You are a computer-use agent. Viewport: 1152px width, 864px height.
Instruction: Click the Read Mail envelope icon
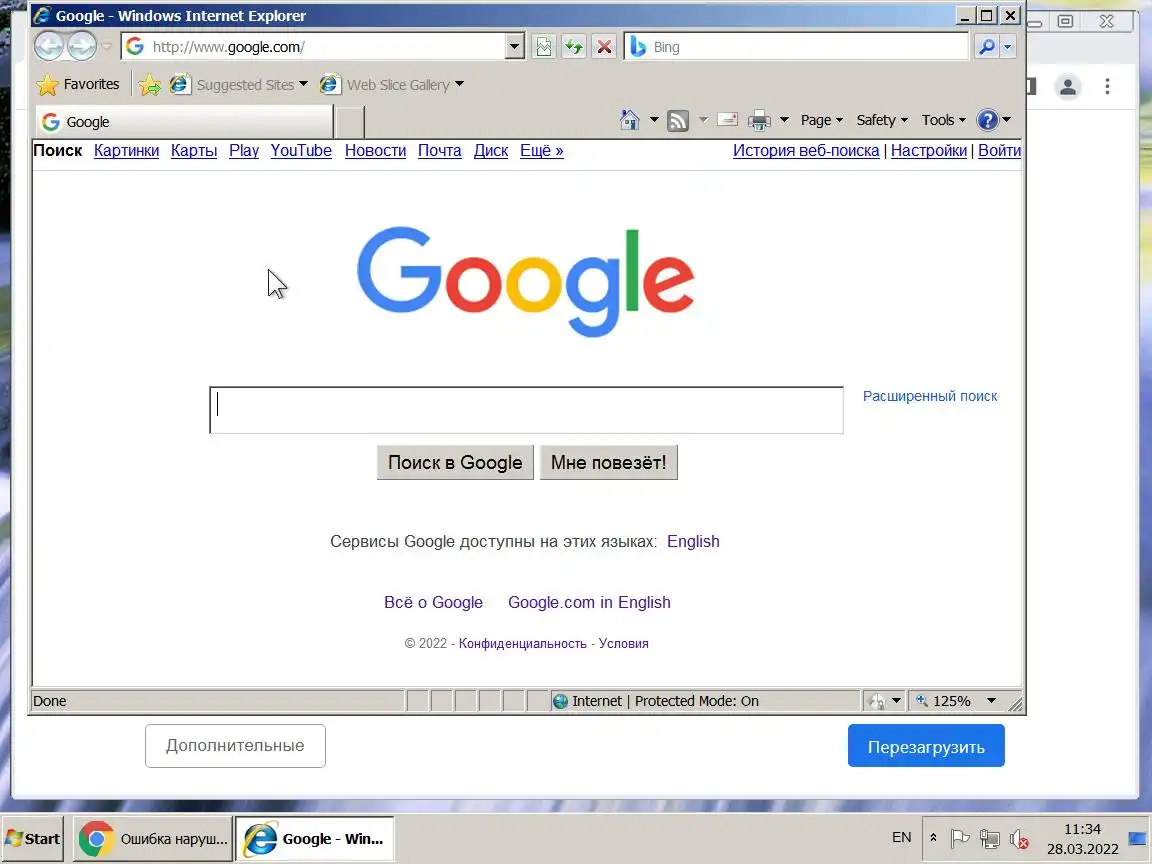click(x=727, y=120)
